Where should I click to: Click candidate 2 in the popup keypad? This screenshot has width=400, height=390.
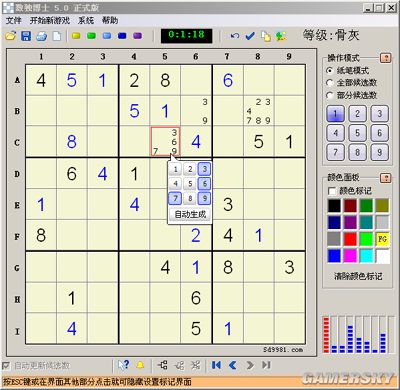pos(190,169)
